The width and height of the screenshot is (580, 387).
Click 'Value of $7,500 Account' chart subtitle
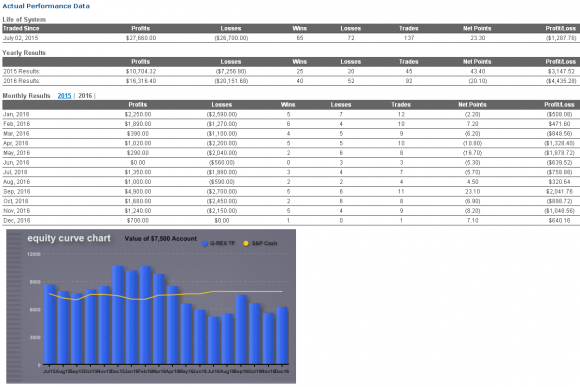[161, 239]
